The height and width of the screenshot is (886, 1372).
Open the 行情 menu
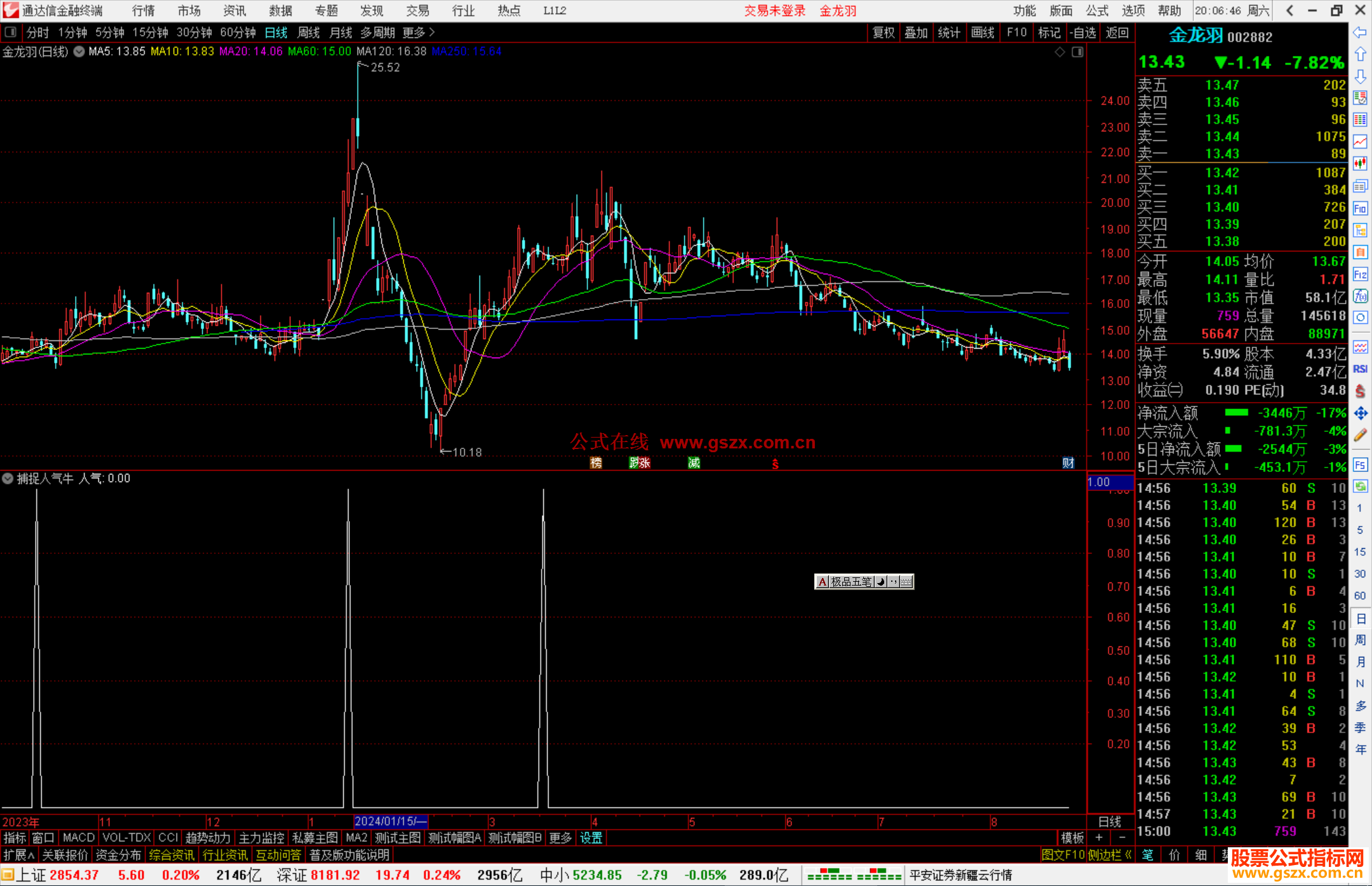(144, 11)
